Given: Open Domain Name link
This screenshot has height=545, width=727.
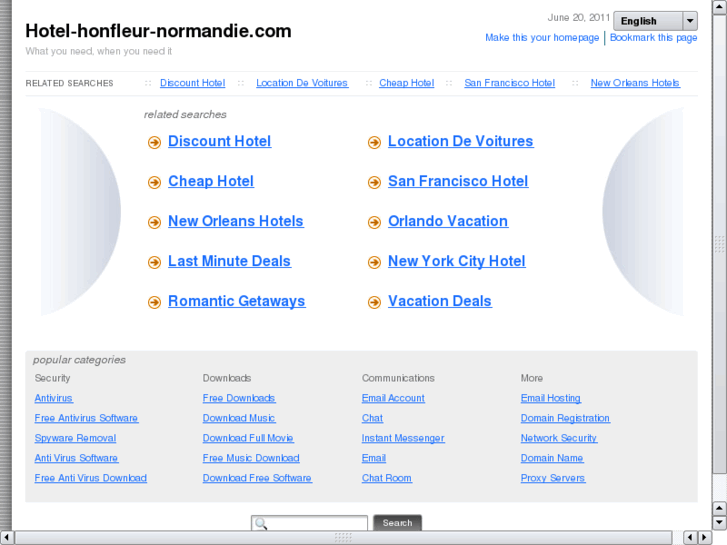Looking at the screenshot, I should point(552,458).
